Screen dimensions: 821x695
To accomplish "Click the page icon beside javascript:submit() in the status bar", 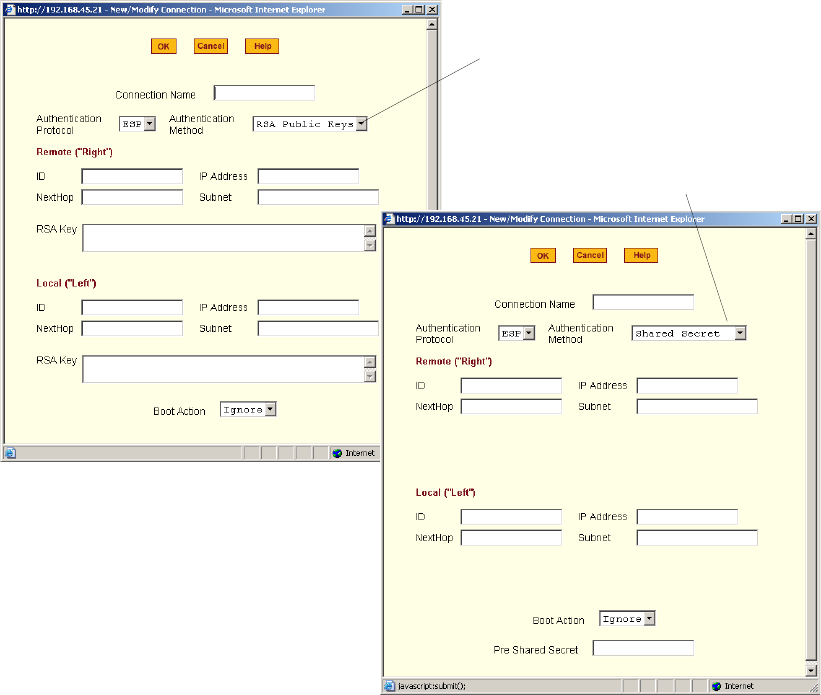I will point(390,686).
